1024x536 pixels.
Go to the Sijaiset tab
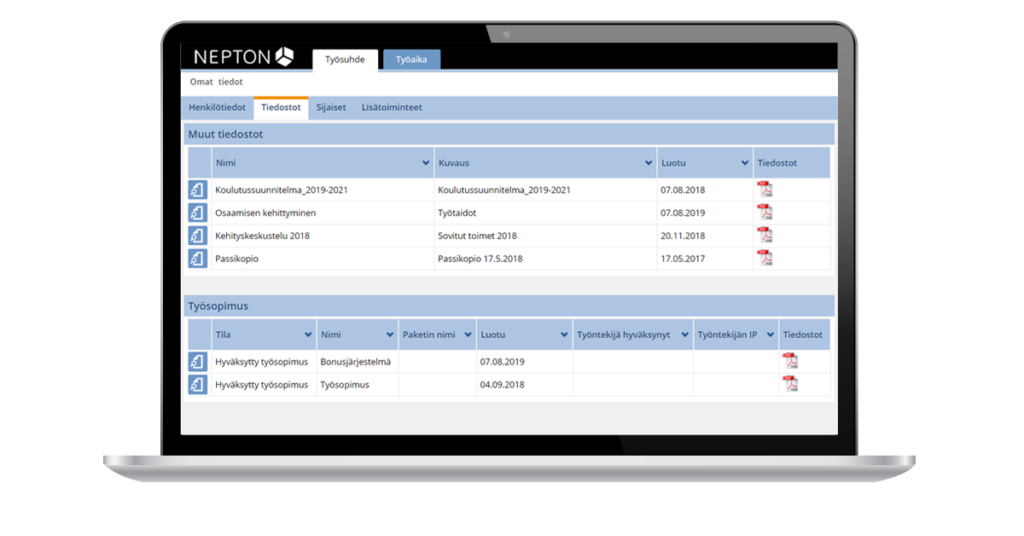(x=330, y=107)
